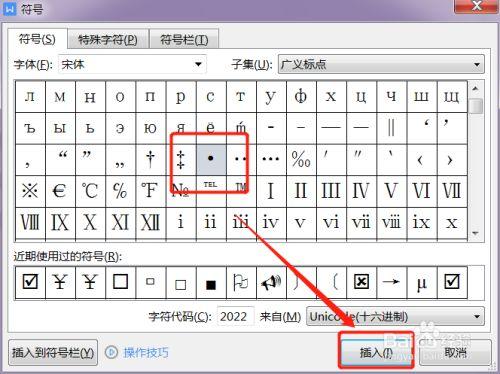Select the reference mark ※ symbol
The width and height of the screenshot is (500, 374).
coord(30,191)
